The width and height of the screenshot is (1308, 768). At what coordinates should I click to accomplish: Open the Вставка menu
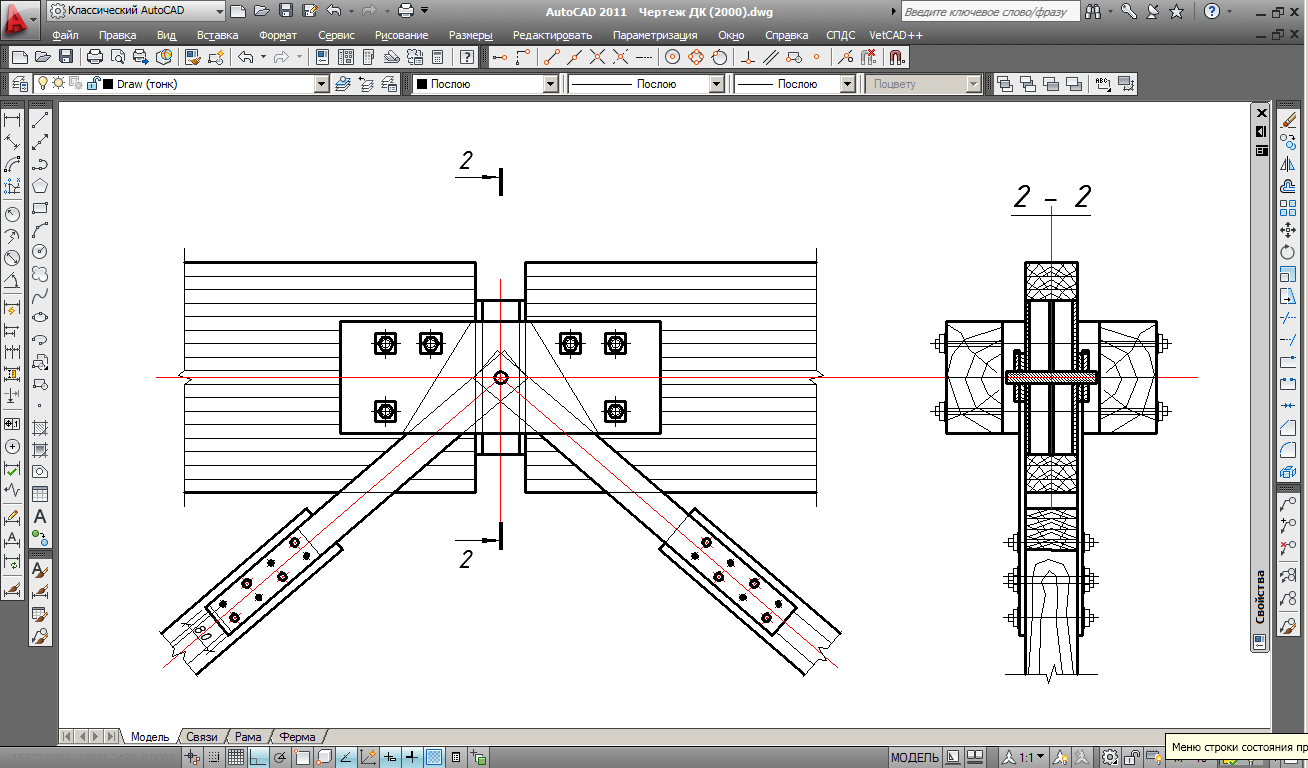tap(217, 35)
